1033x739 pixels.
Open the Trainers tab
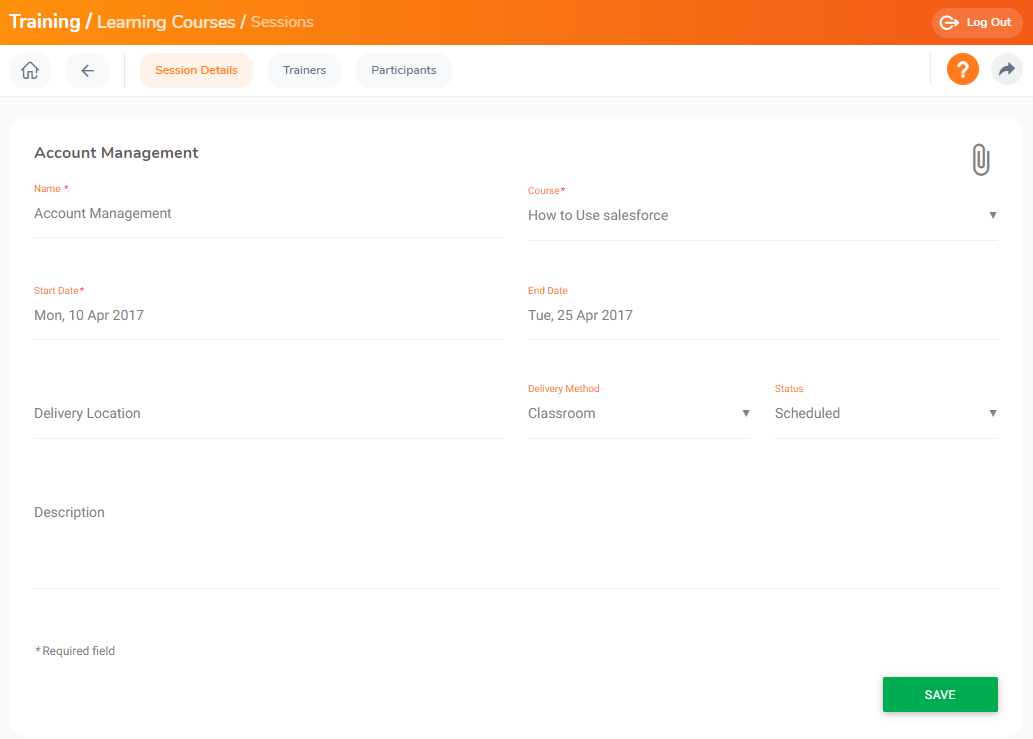304,70
